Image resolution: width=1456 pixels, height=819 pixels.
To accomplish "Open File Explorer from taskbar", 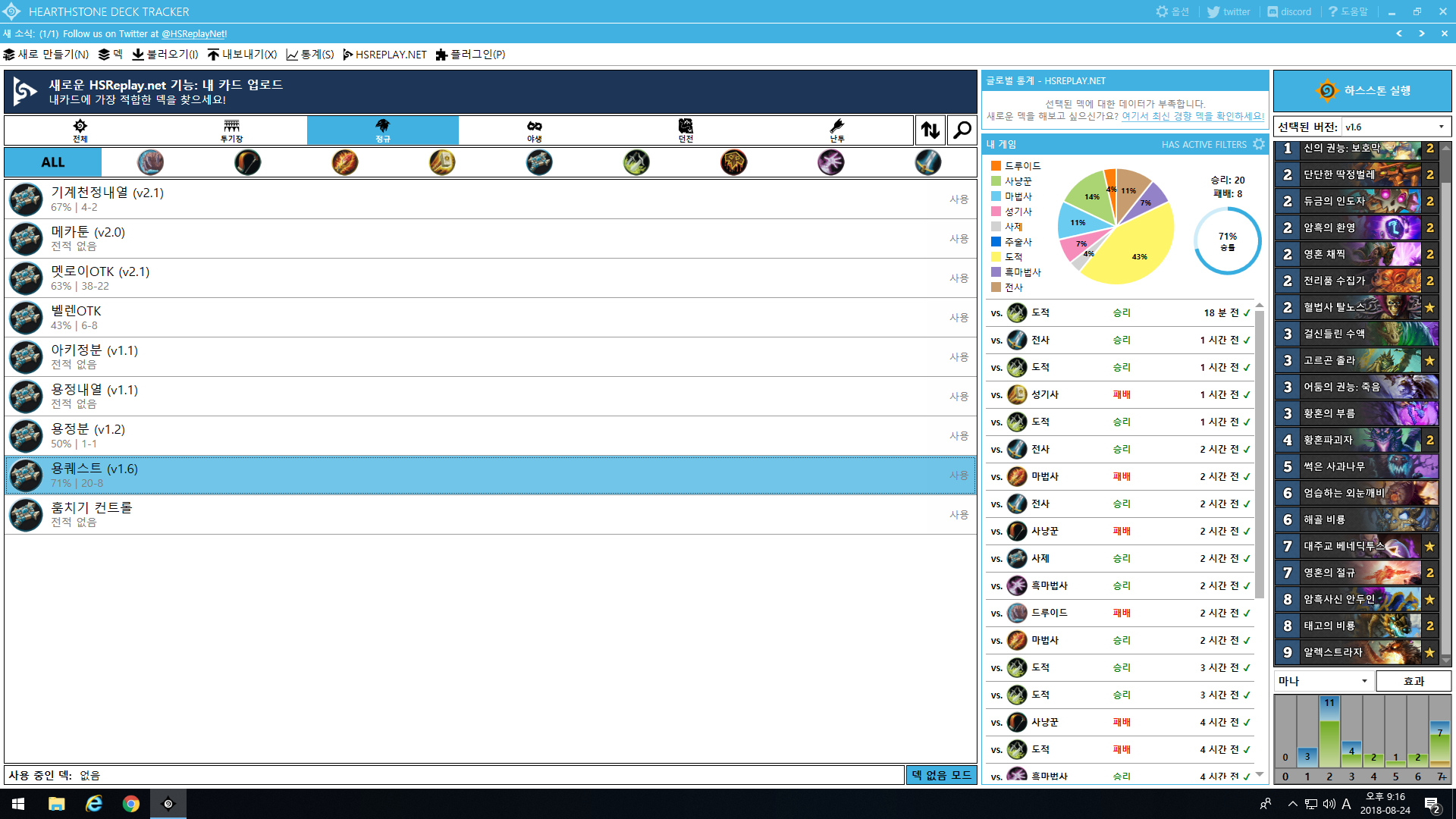I will pyautogui.click(x=56, y=804).
